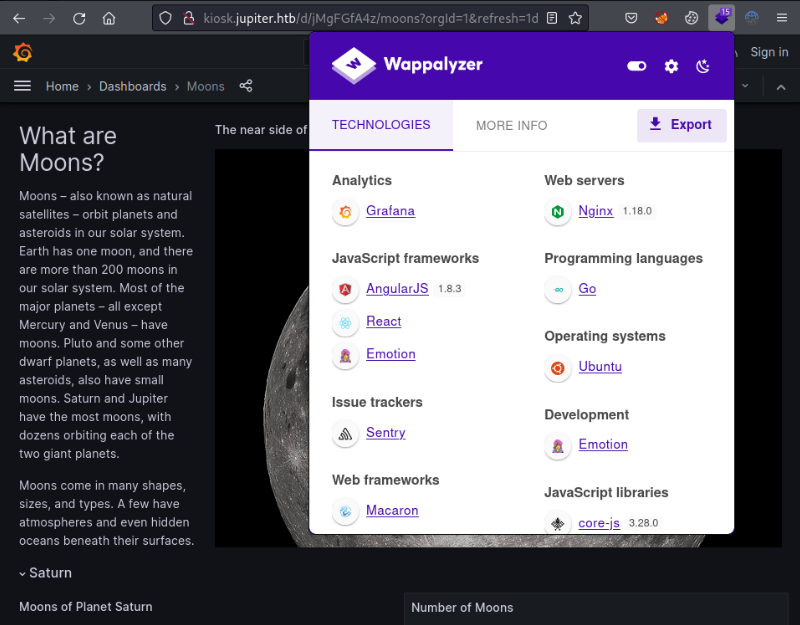The width and height of the screenshot is (800, 625).
Task: Click the URL address bar field
Action: pos(370,18)
